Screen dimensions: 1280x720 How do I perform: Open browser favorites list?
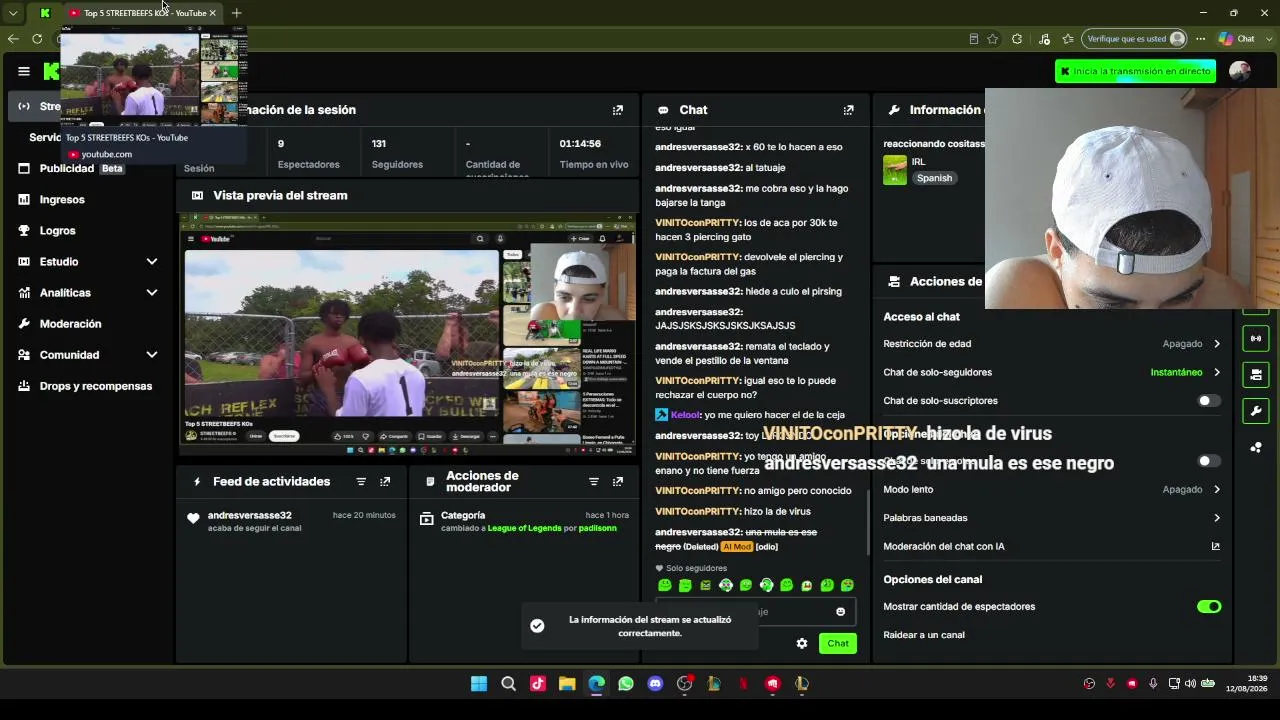(1068, 39)
